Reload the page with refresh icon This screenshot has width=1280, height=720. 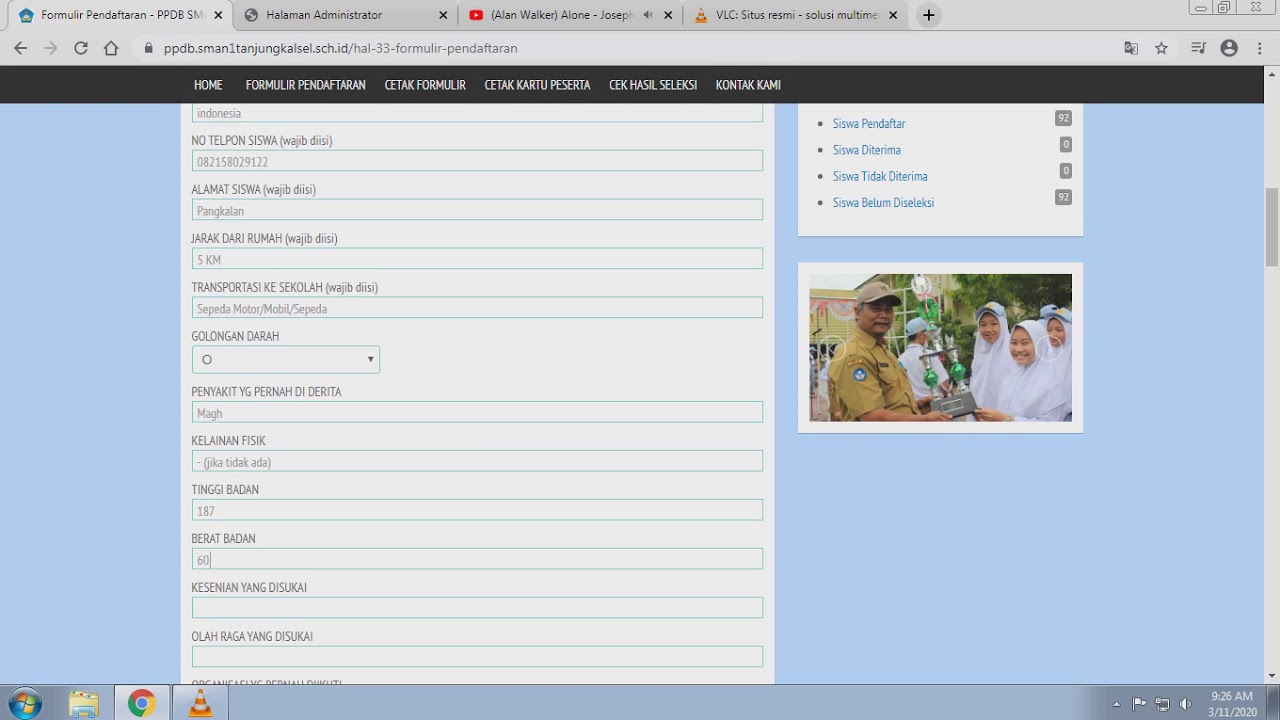coord(81,48)
